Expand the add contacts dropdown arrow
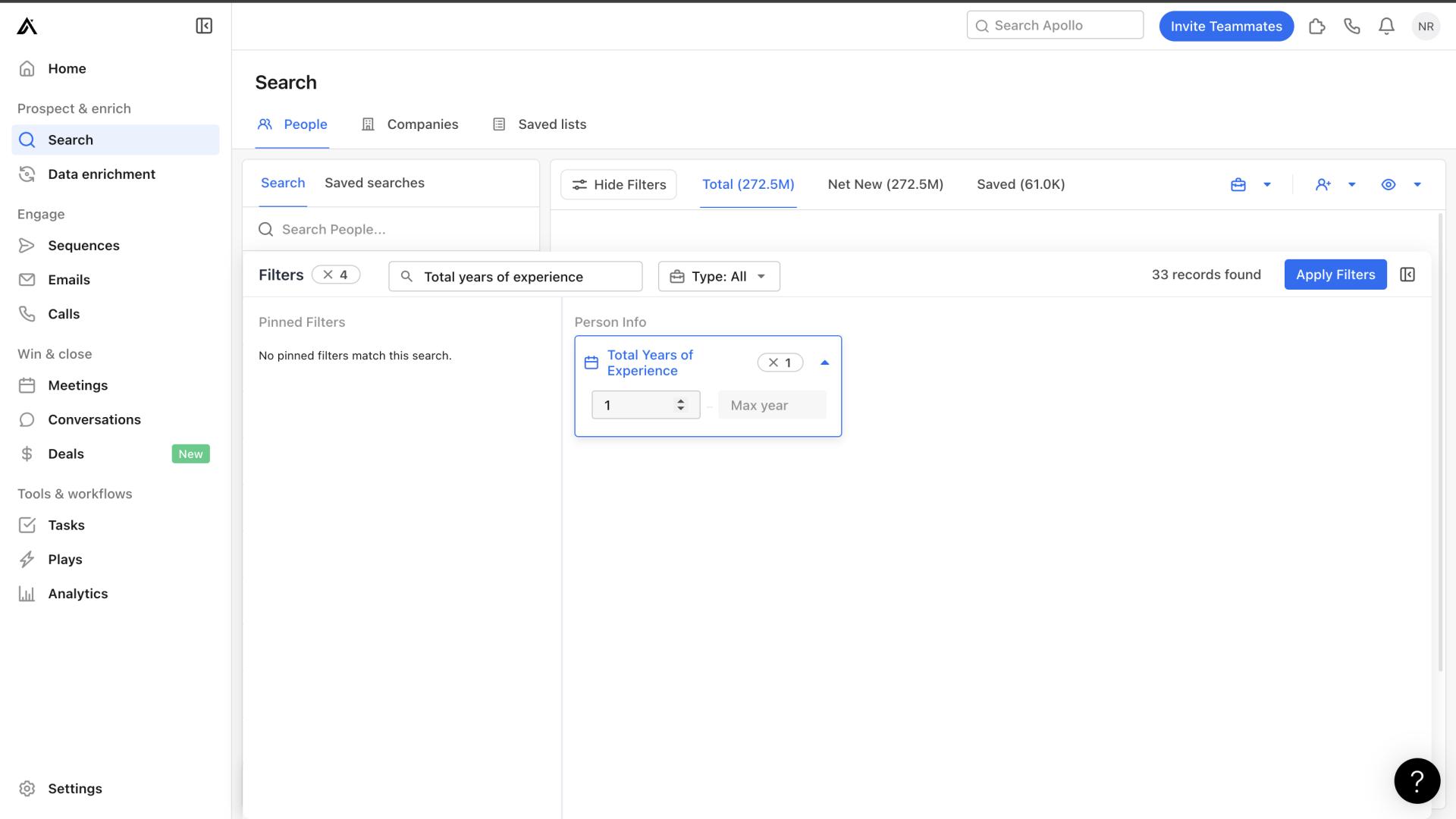1456x819 pixels. [x=1352, y=184]
